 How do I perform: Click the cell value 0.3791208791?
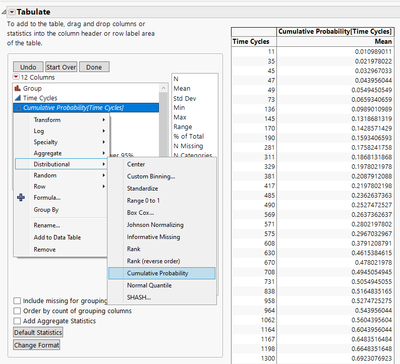[371, 243]
